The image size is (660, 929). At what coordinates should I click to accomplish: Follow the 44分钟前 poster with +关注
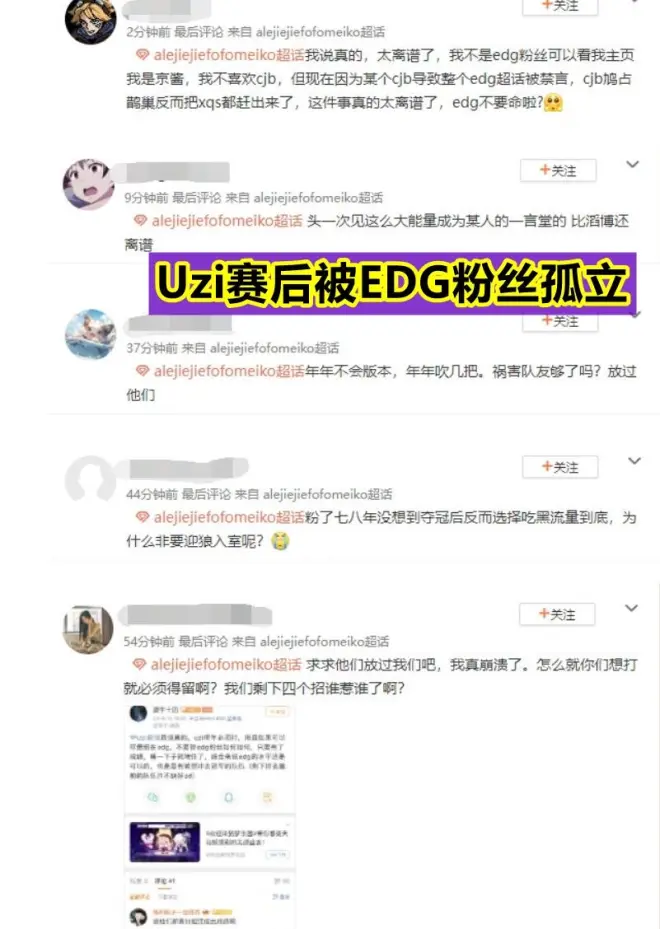pyautogui.click(x=560, y=467)
